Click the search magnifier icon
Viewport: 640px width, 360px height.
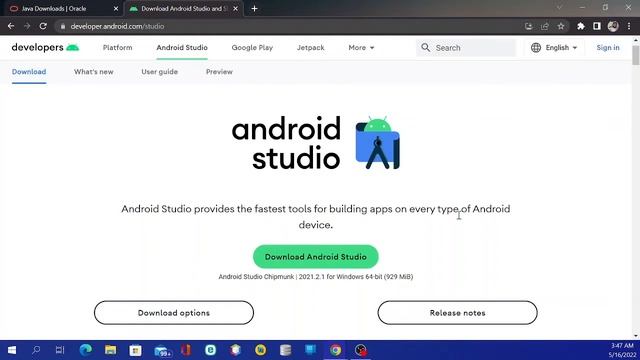(426, 47)
